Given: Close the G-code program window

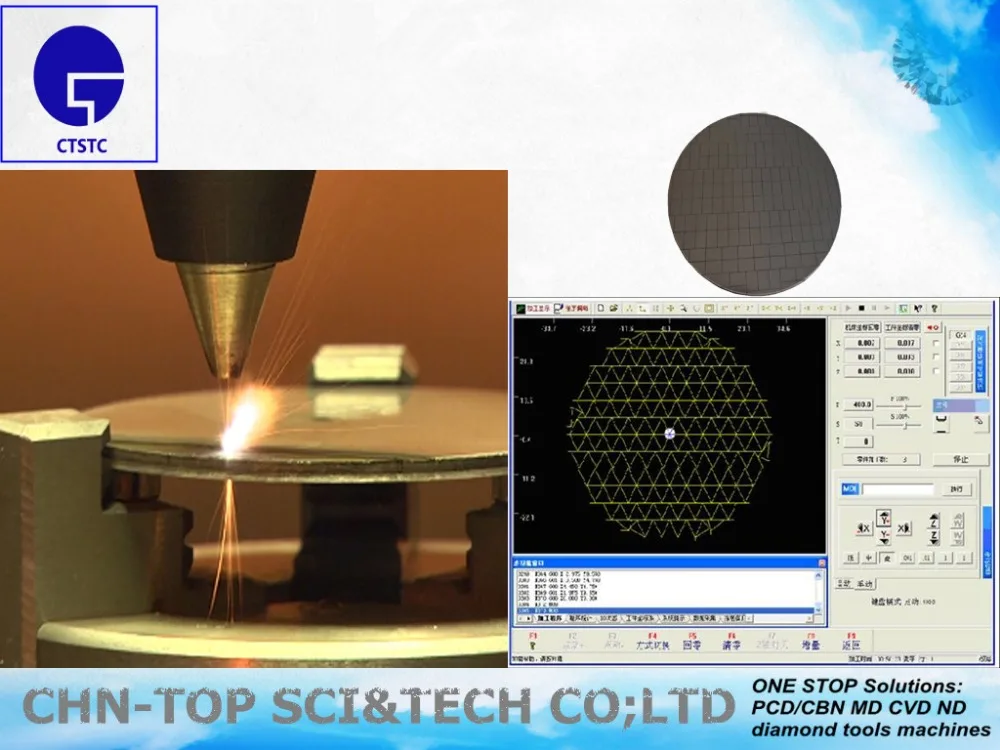Looking at the screenshot, I should coord(821,563).
